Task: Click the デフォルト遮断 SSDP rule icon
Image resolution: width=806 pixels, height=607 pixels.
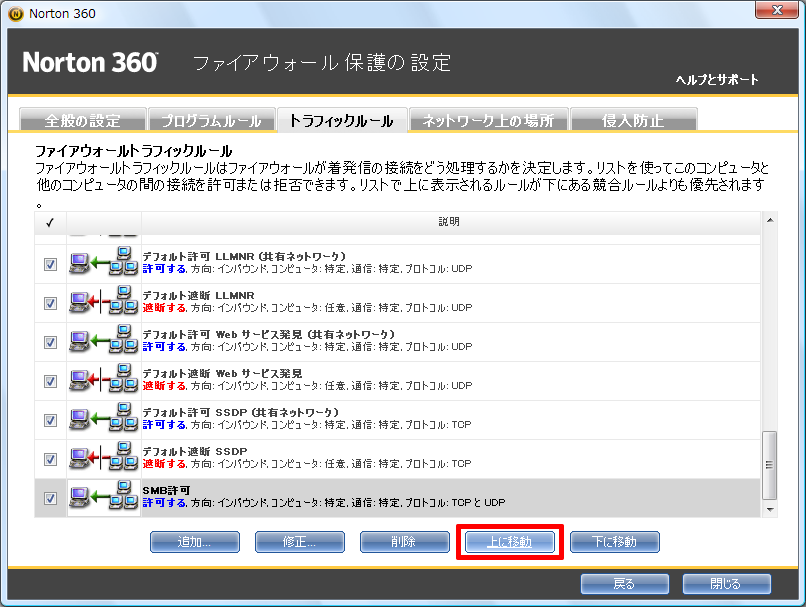Action: 103,459
